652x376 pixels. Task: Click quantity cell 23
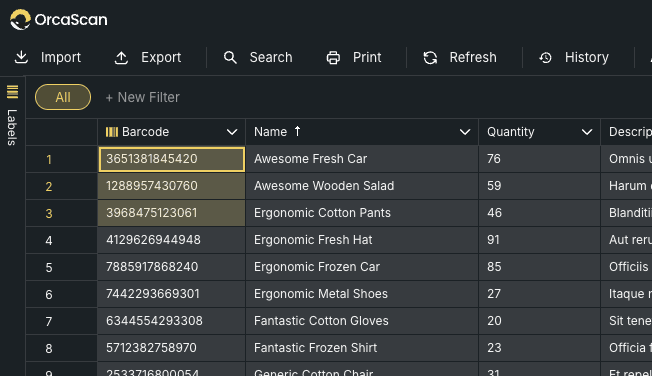coord(539,348)
